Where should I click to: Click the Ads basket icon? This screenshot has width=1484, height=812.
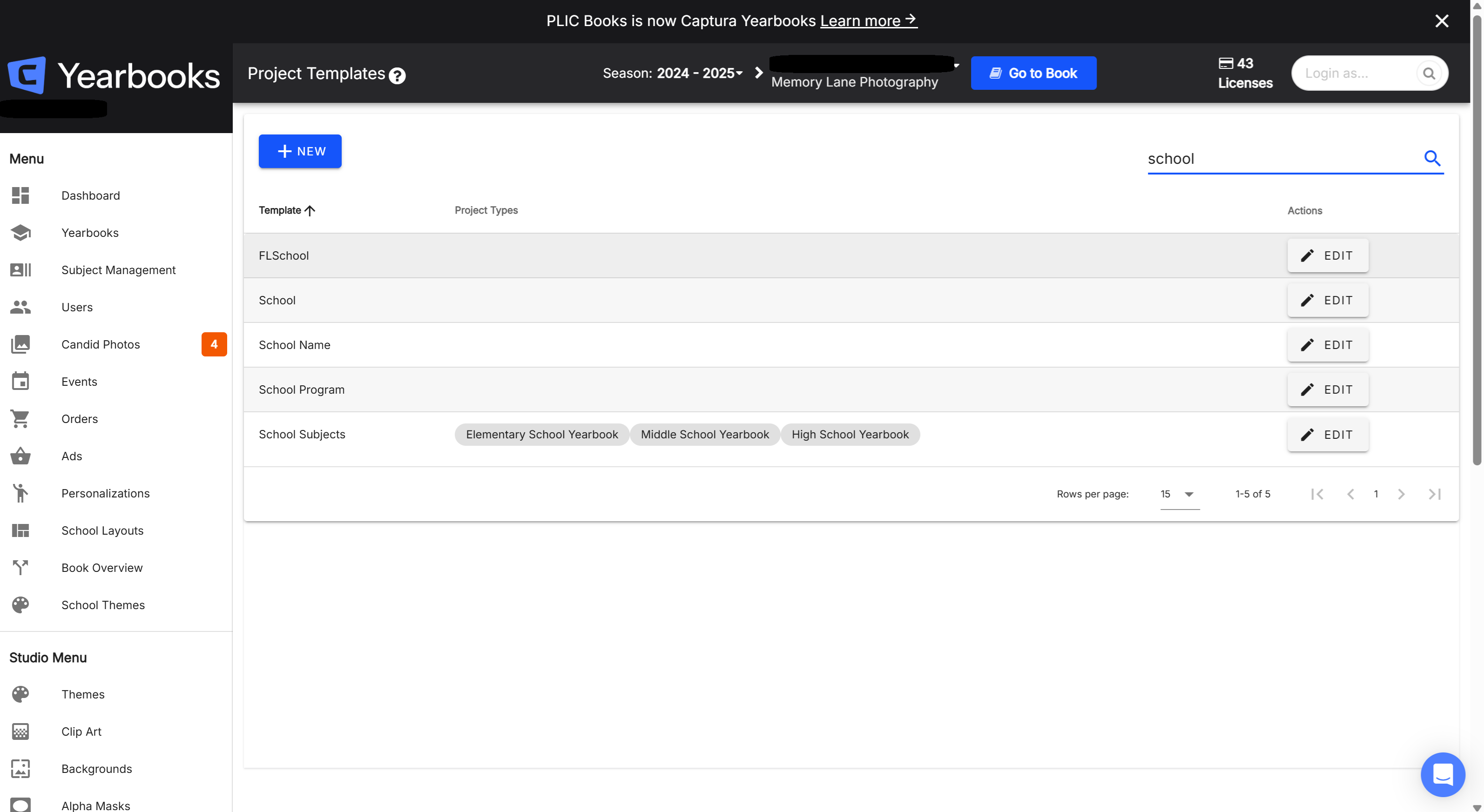[20, 456]
